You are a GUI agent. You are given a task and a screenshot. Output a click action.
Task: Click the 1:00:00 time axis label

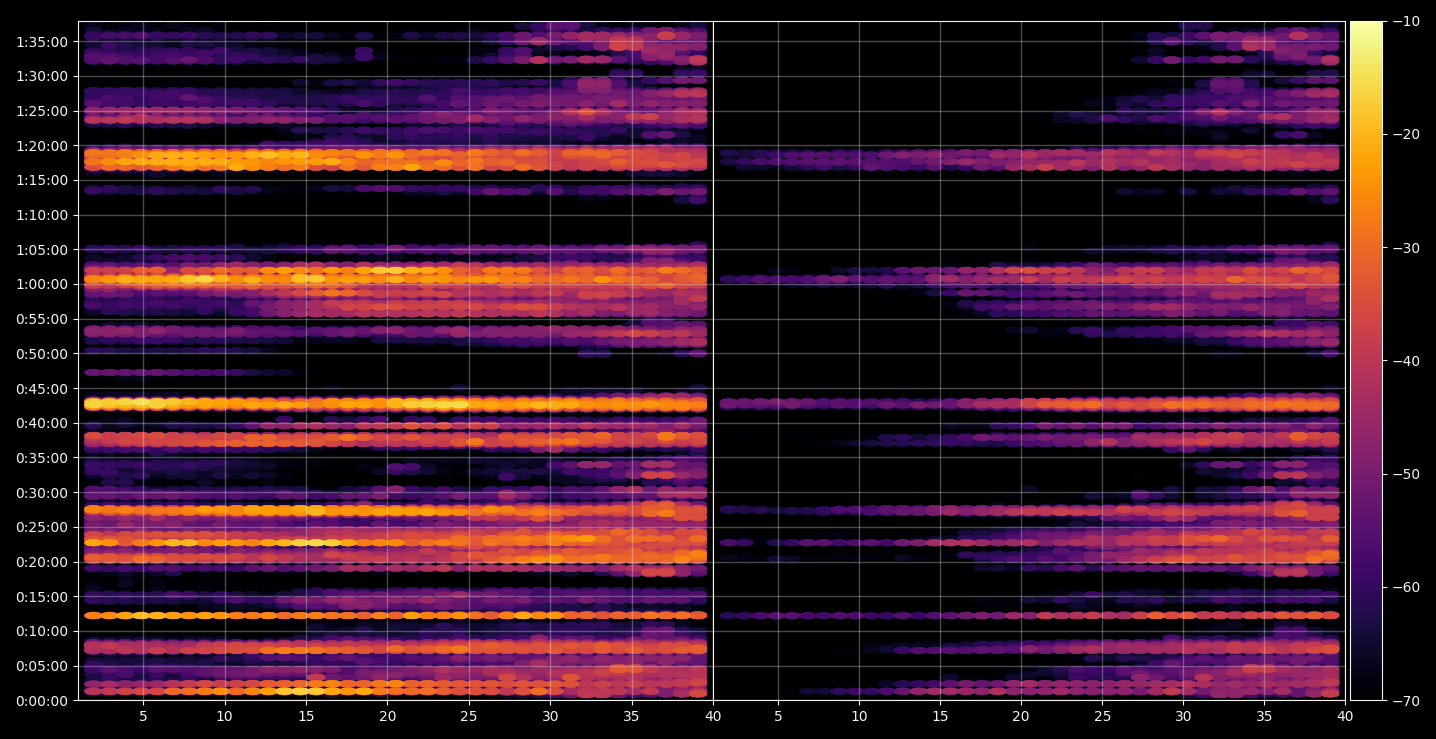tap(42, 284)
